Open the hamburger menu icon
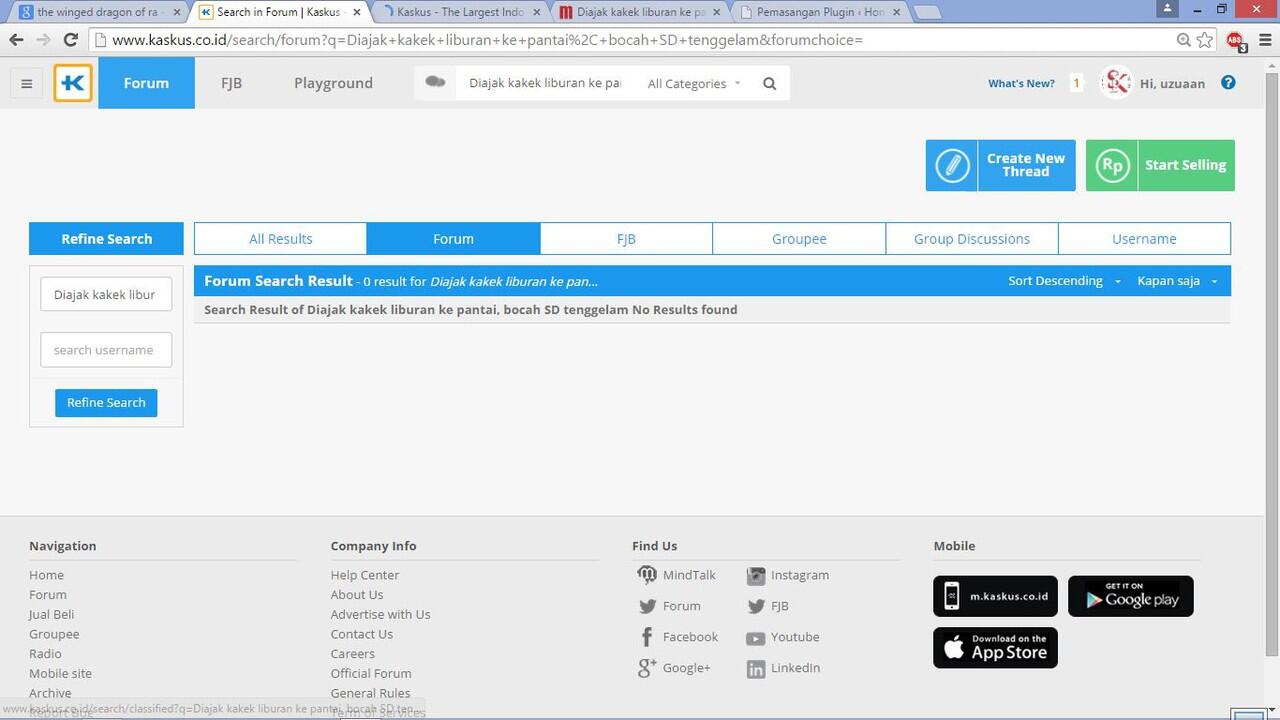Image resolution: width=1280 pixels, height=720 pixels. point(27,84)
